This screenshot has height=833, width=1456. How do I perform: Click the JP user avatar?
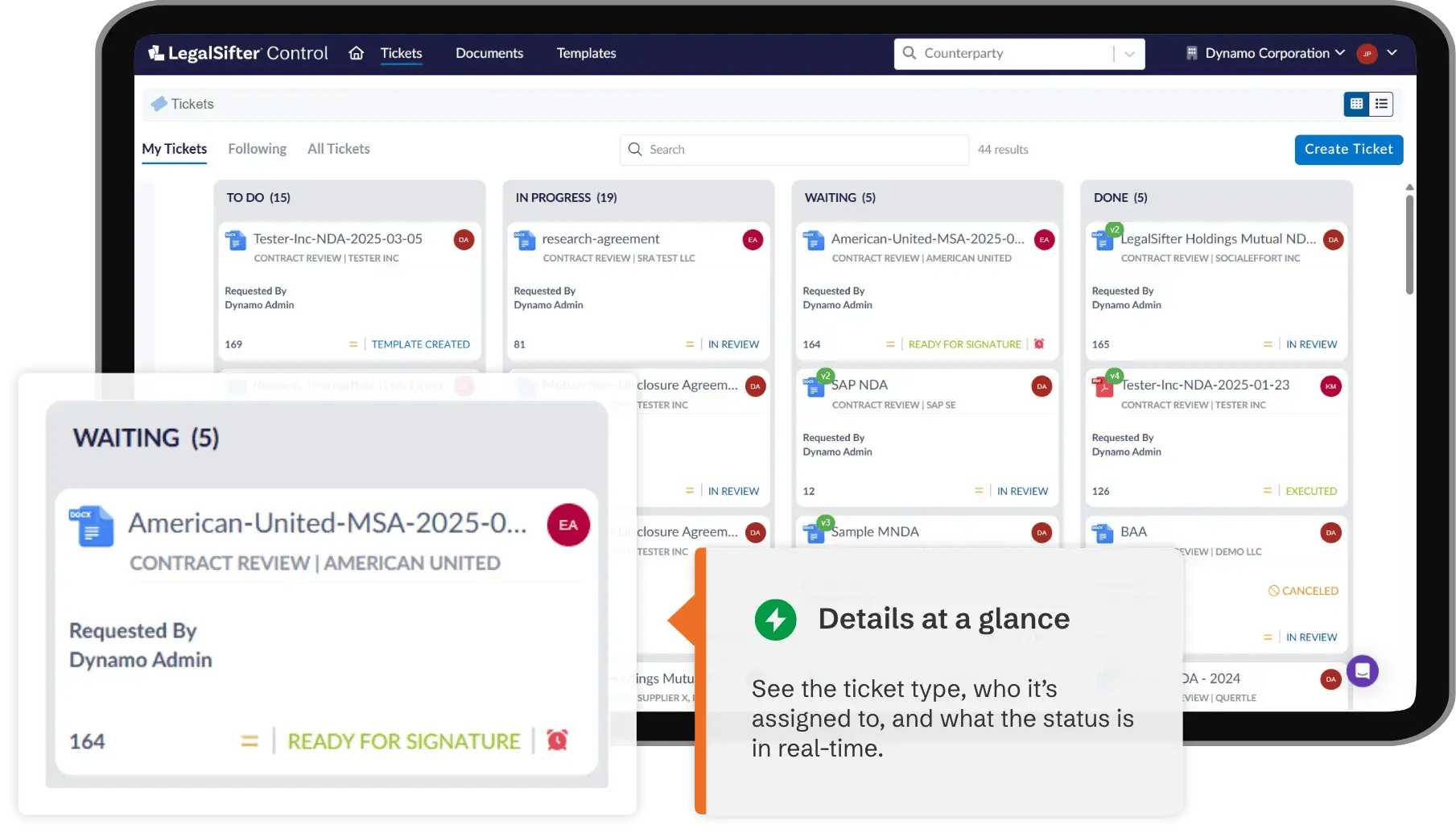tap(1367, 54)
